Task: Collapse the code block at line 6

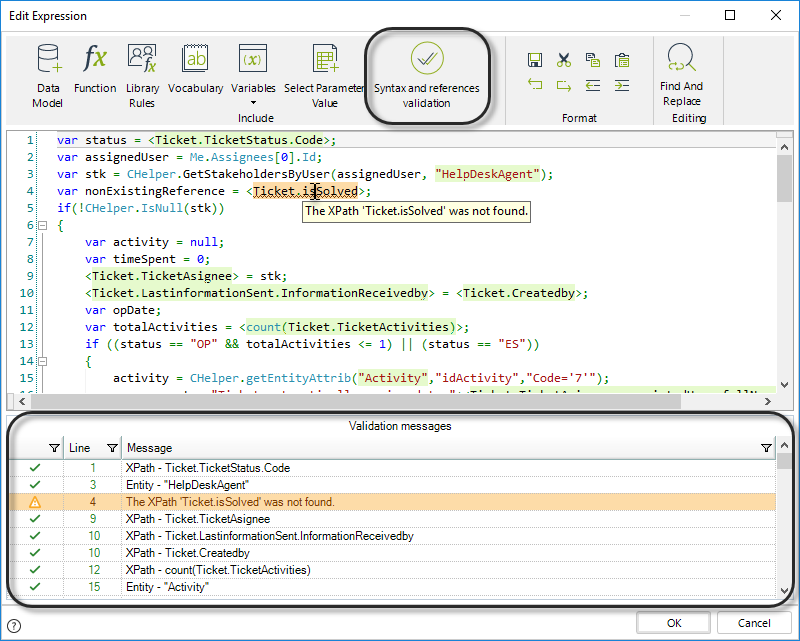Action: click(43, 225)
